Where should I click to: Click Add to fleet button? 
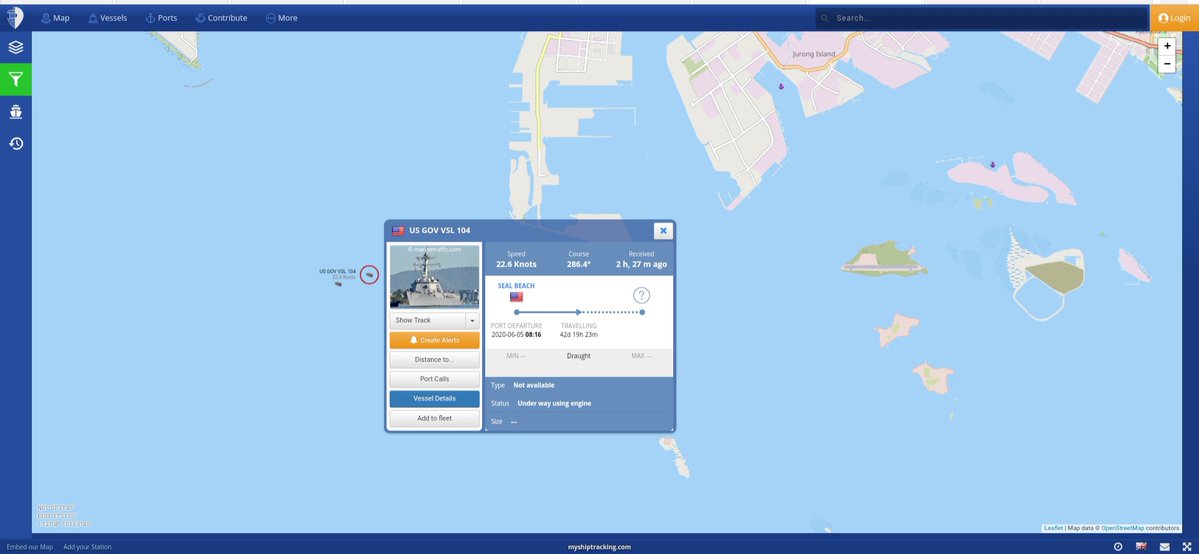434,419
